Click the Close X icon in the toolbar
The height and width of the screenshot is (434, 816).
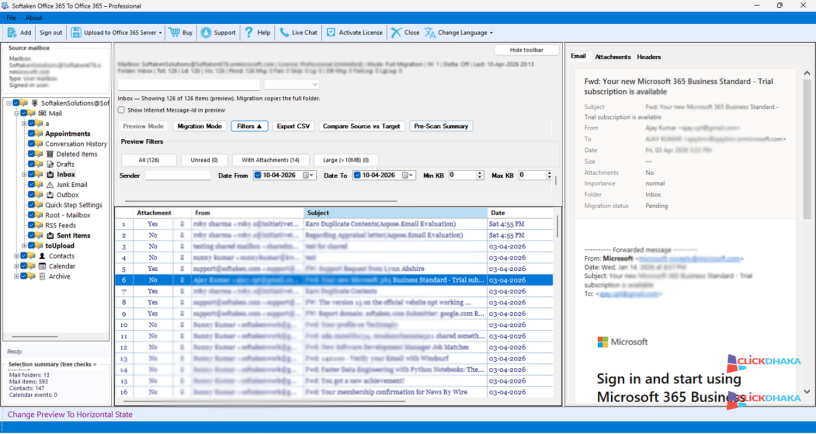click(396, 32)
